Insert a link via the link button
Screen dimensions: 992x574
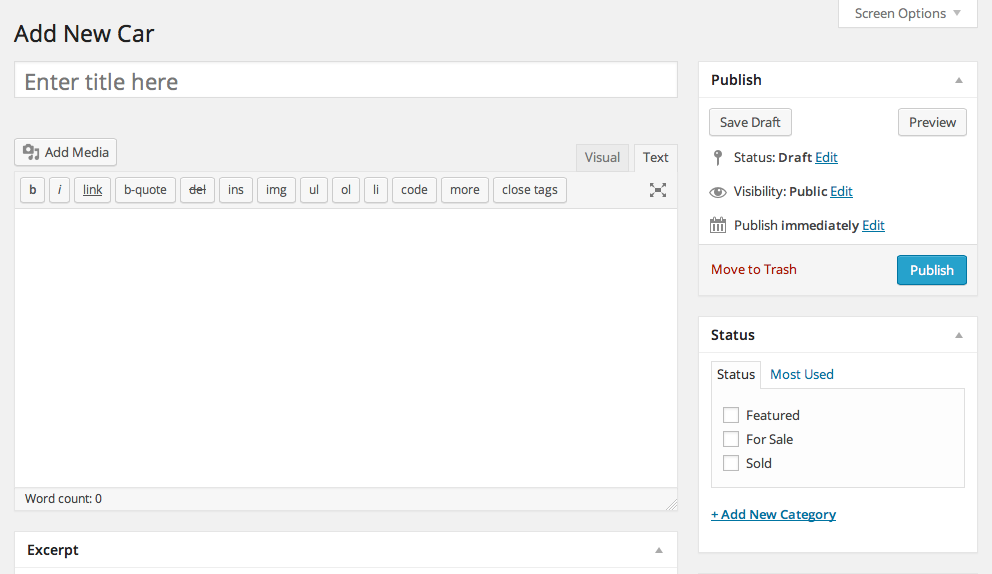(92, 190)
